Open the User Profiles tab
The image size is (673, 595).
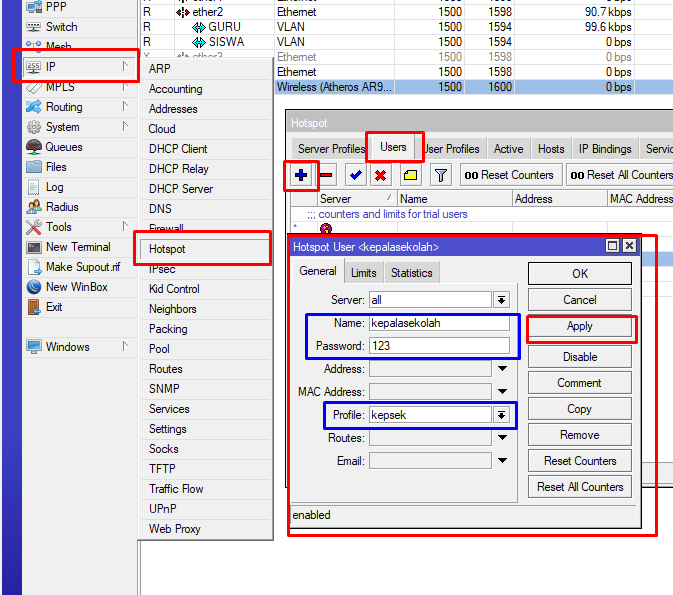click(x=452, y=149)
